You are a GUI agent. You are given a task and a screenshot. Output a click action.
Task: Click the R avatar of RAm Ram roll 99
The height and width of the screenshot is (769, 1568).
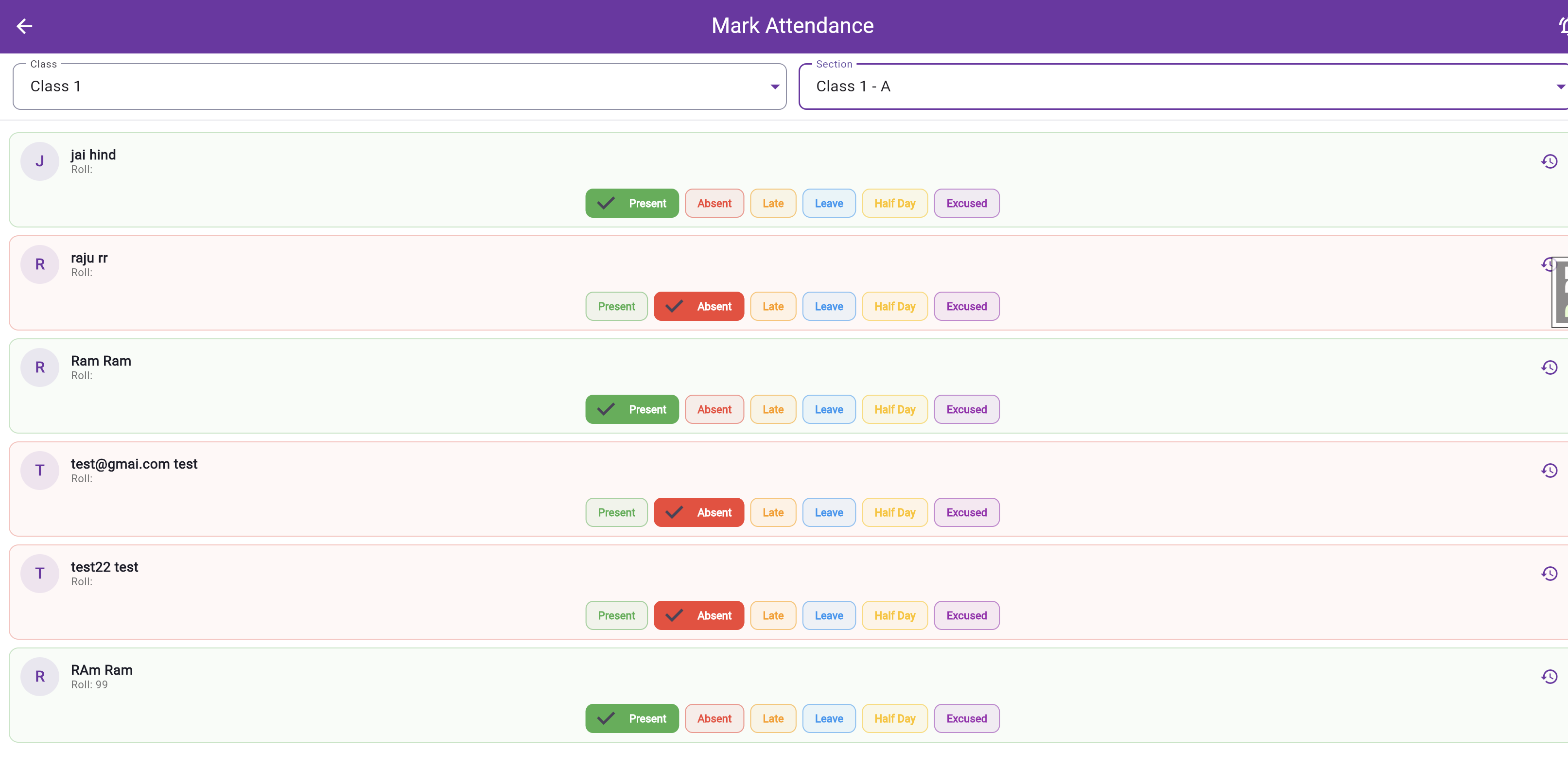click(x=39, y=676)
